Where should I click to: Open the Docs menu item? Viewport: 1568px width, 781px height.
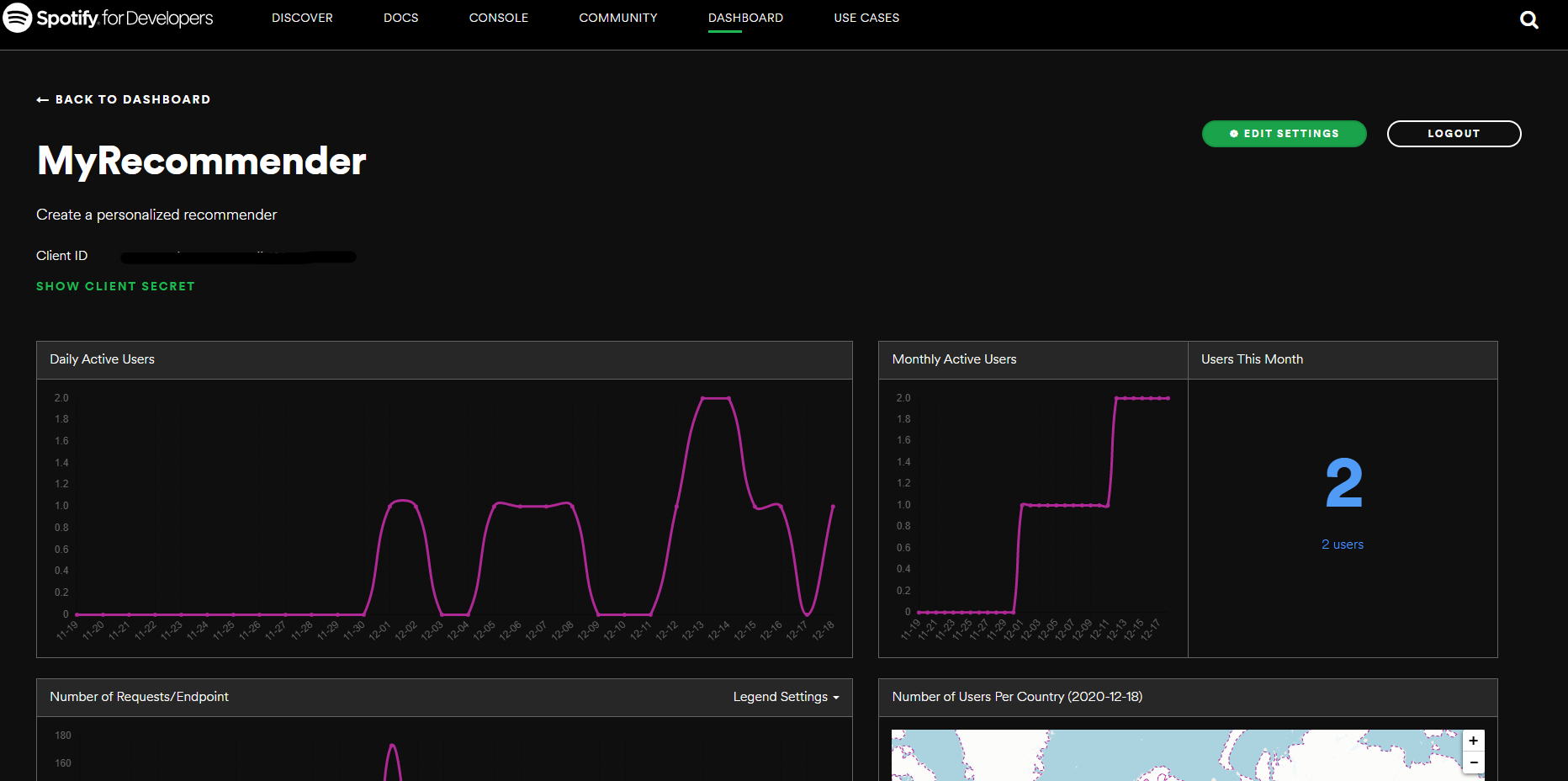[400, 18]
